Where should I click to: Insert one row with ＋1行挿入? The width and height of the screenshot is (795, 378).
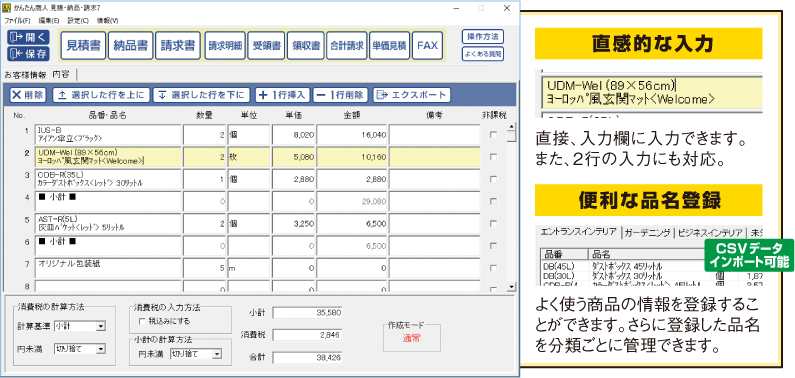click(x=282, y=95)
